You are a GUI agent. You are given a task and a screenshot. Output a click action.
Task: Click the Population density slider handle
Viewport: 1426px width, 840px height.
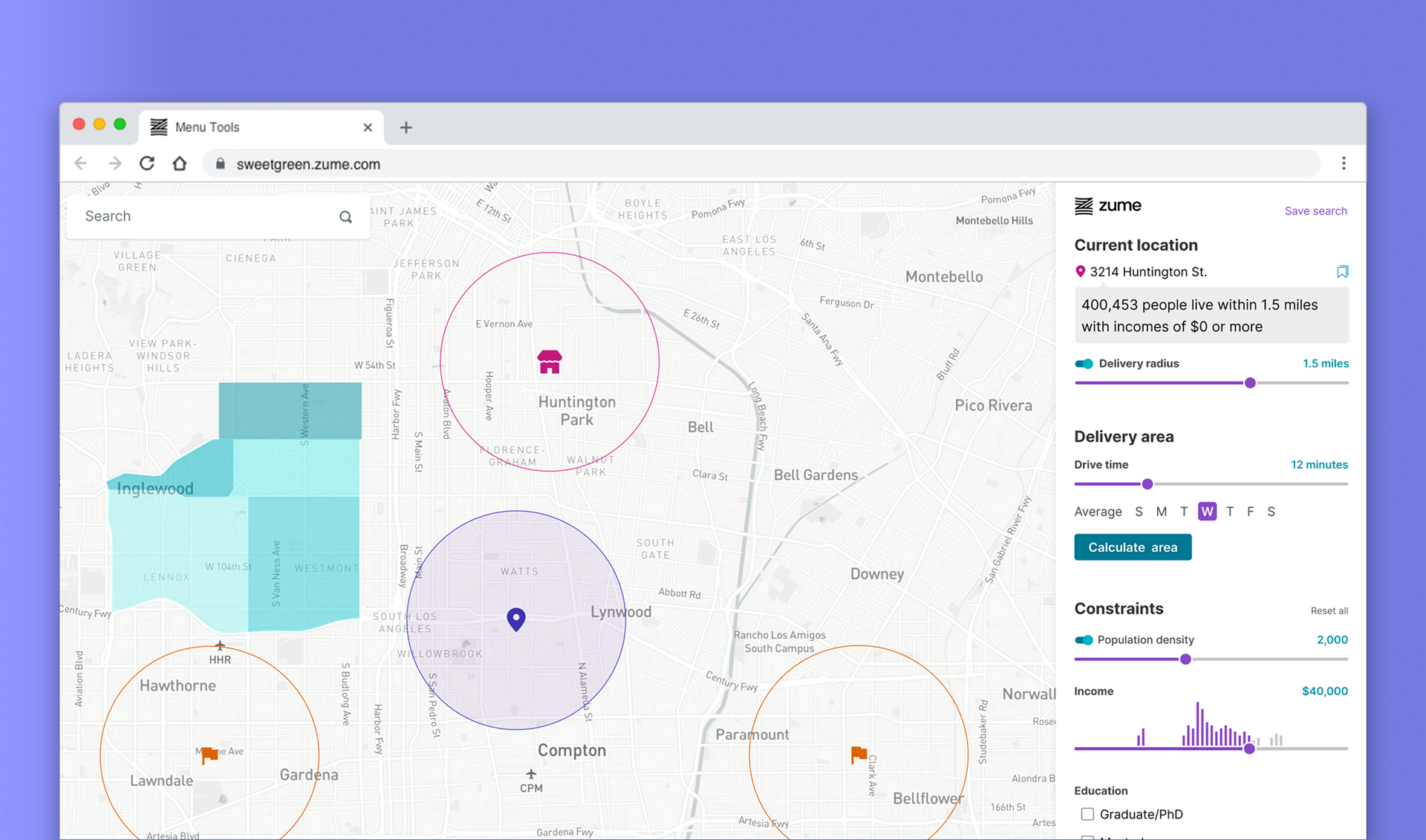coord(1185,660)
